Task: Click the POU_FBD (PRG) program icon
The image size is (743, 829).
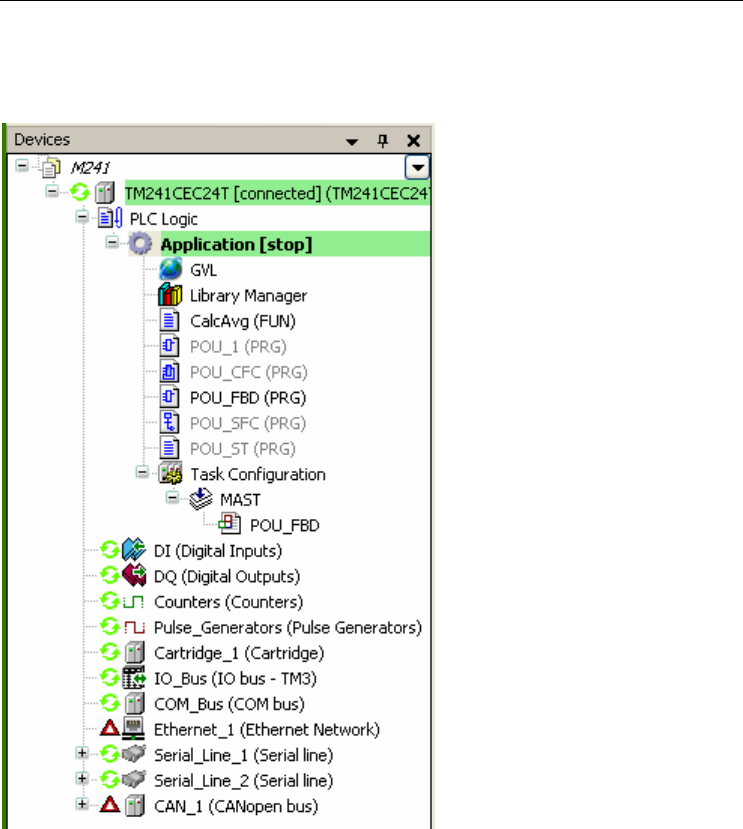Action: (169, 397)
